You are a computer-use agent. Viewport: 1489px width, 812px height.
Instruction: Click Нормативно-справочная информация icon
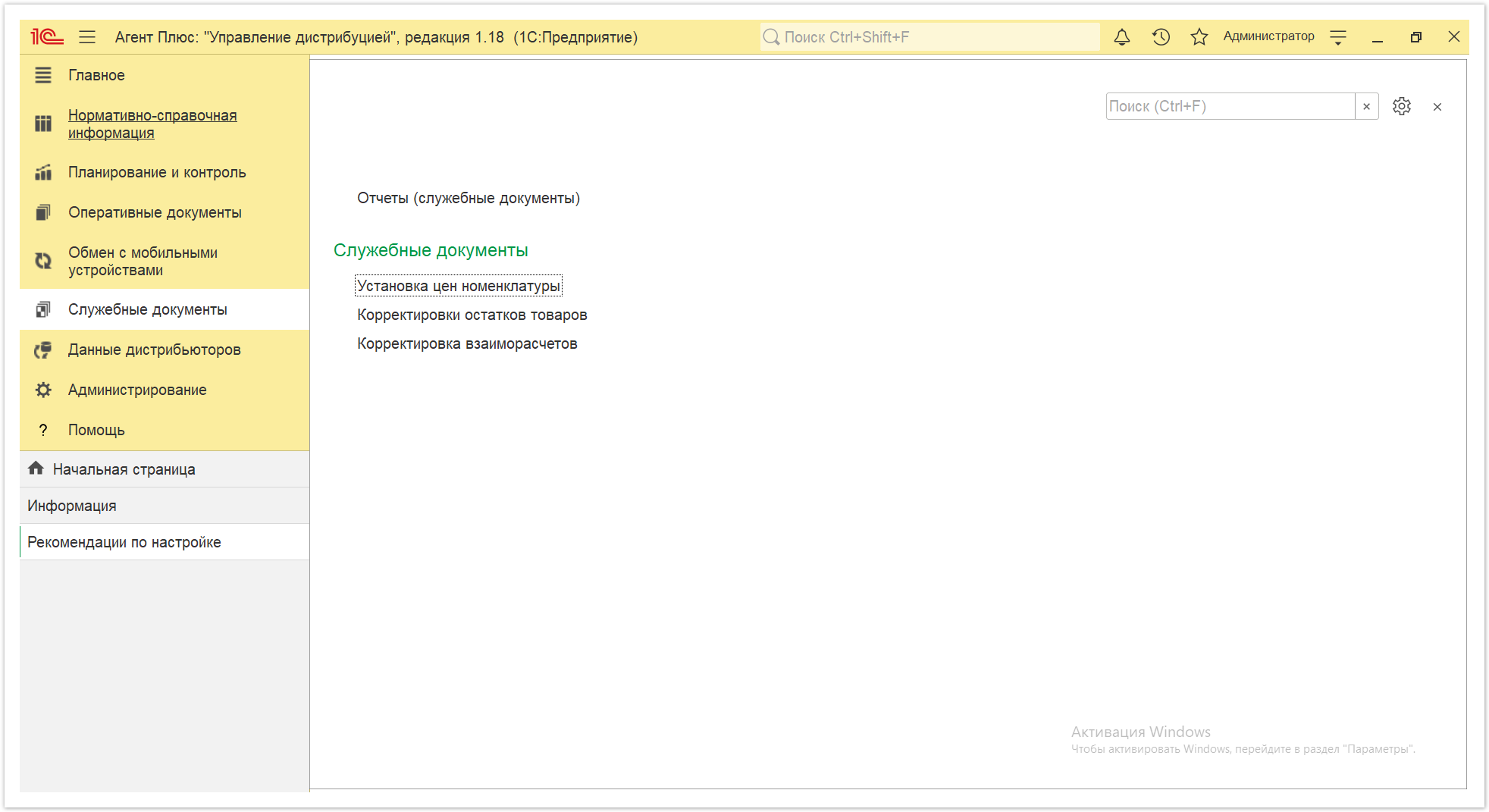(x=43, y=124)
